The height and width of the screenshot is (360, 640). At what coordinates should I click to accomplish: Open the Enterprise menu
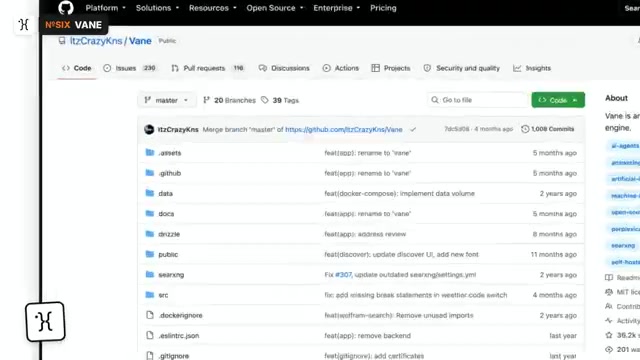pyautogui.click(x=336, y=8)
